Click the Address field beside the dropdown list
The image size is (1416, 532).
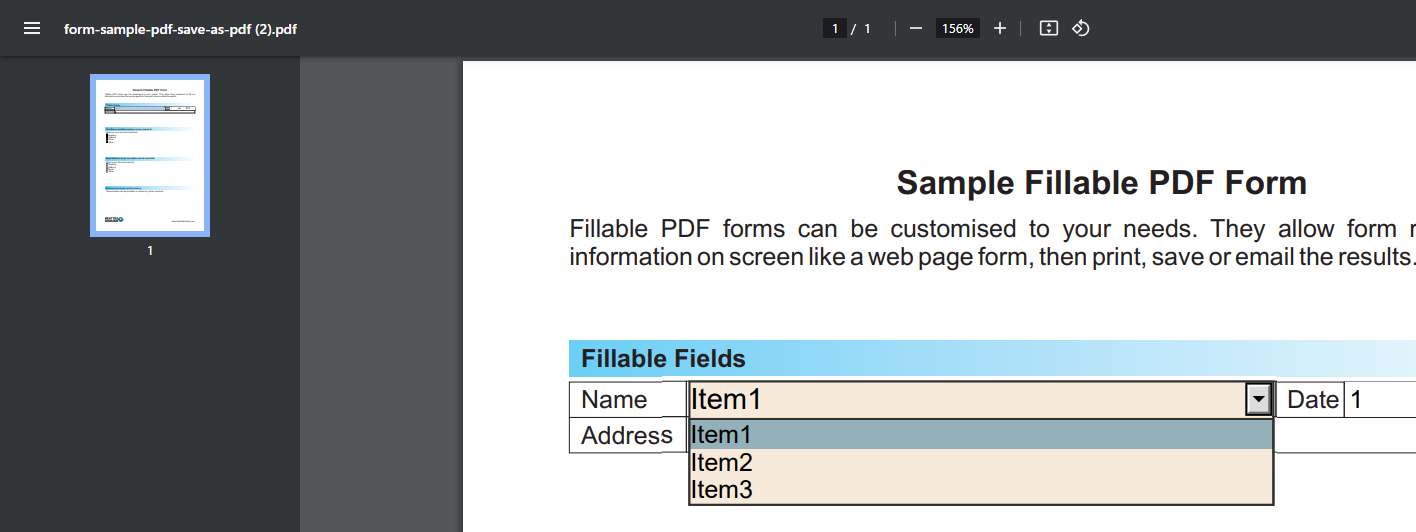click(1345, 436)
